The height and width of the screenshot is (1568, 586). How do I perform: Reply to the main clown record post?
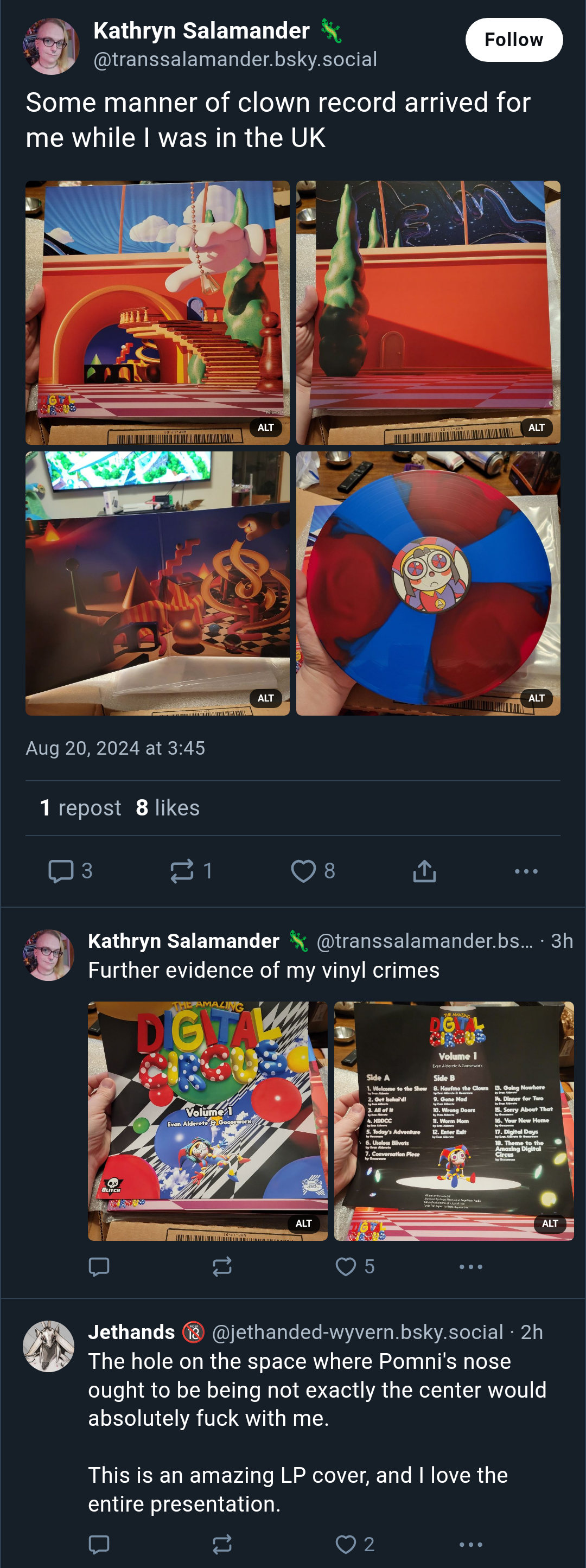[70, 871]
